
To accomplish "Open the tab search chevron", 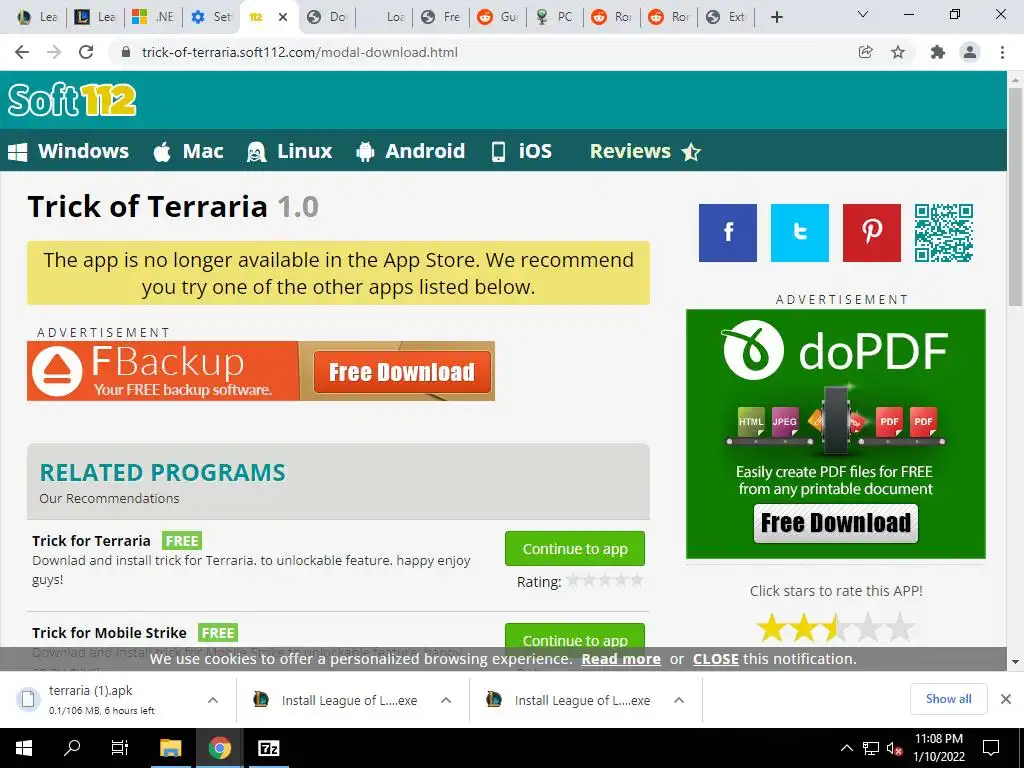I will 863,14.
